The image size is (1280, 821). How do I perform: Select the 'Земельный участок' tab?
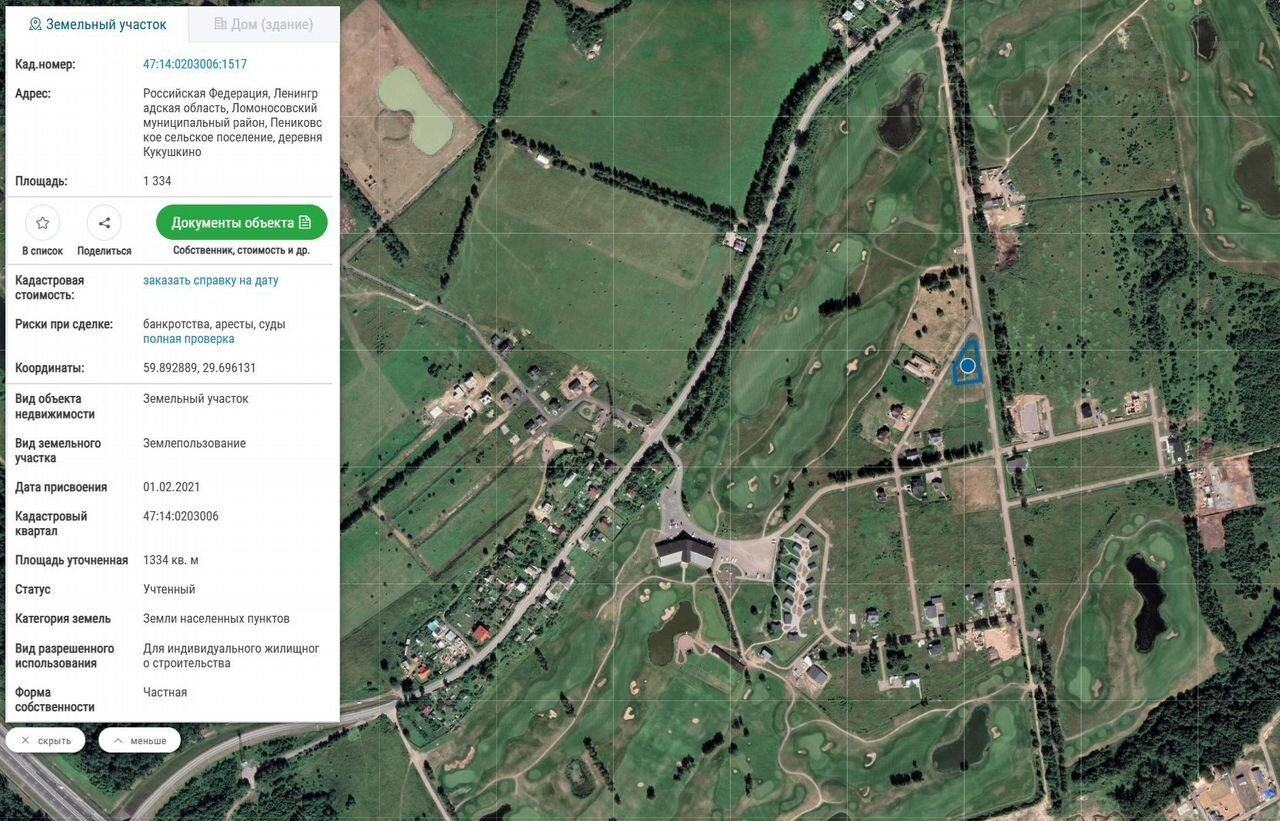pyautogui.click(x=97, y=24)
